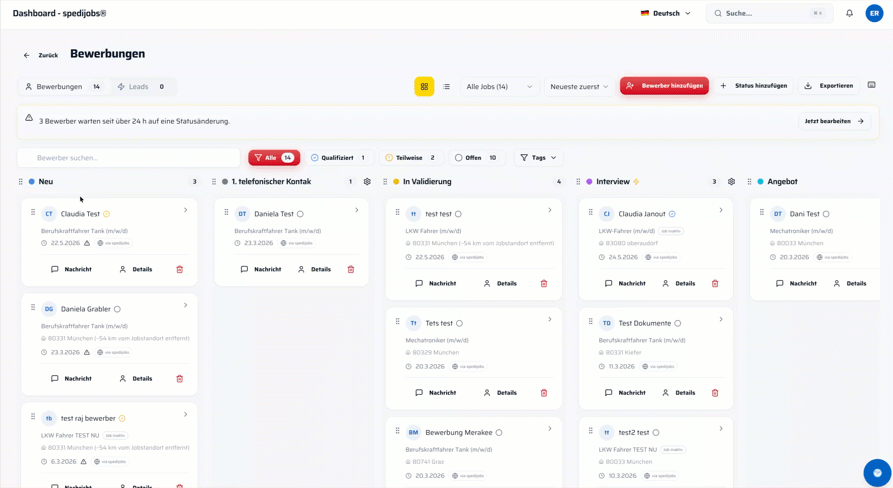Screen dimensions: 893x488
Task: Open Details on Tets test card
Action: (x=500, y=393)
